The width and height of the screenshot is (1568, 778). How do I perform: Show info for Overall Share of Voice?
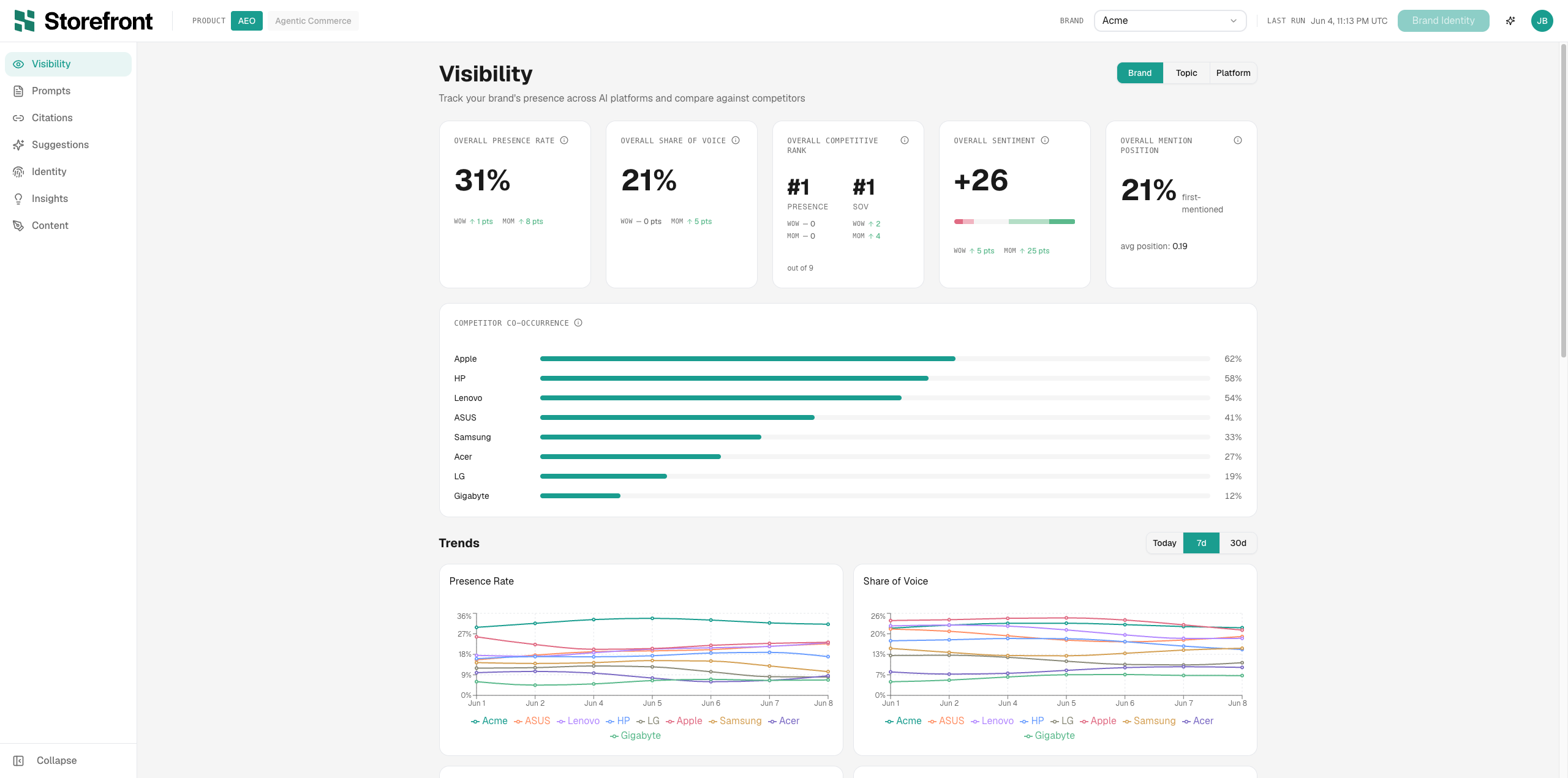click(x=736, y=140)
